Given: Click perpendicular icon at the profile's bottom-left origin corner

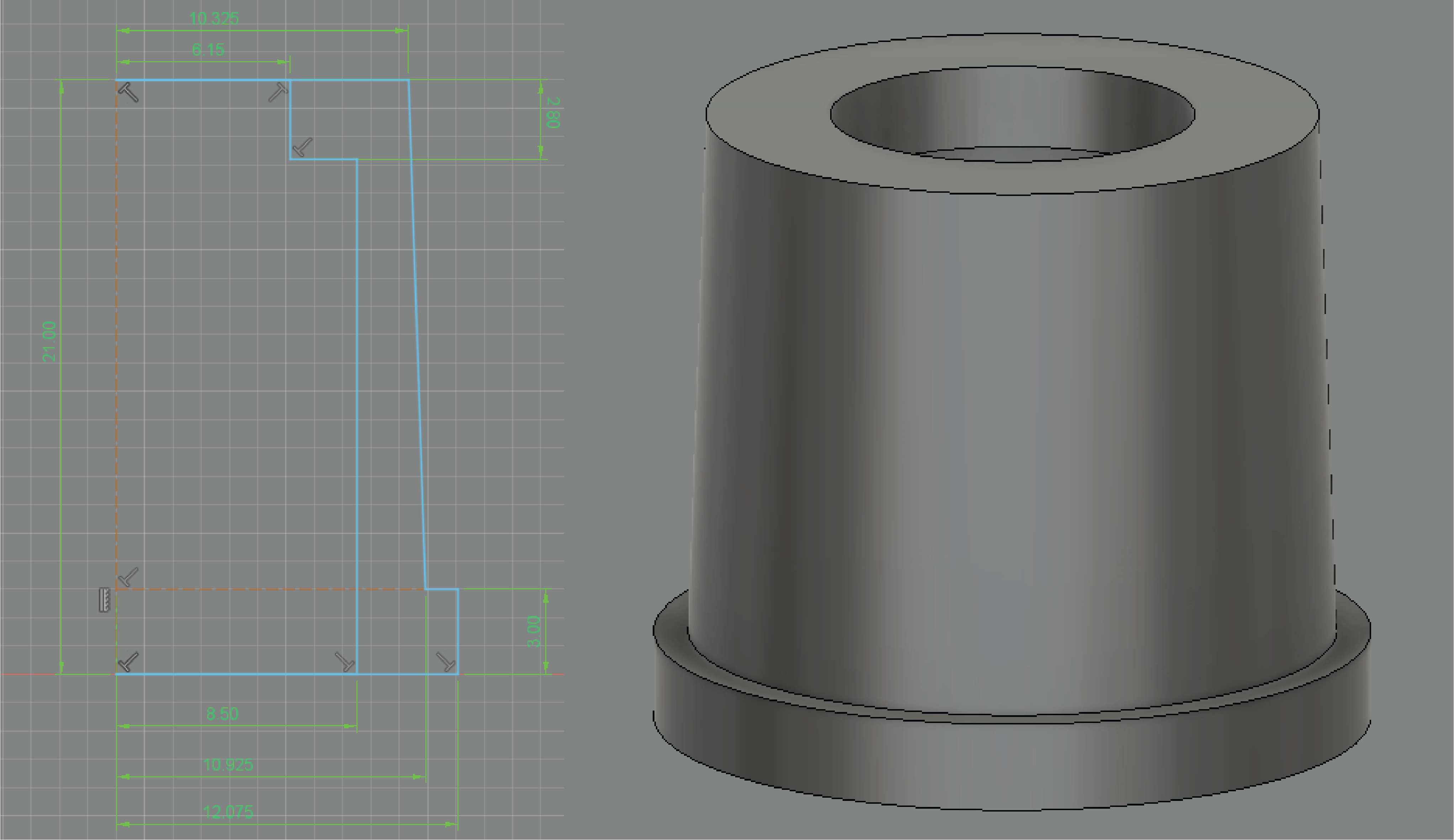Looking at the screenshot, I should 128,662.
